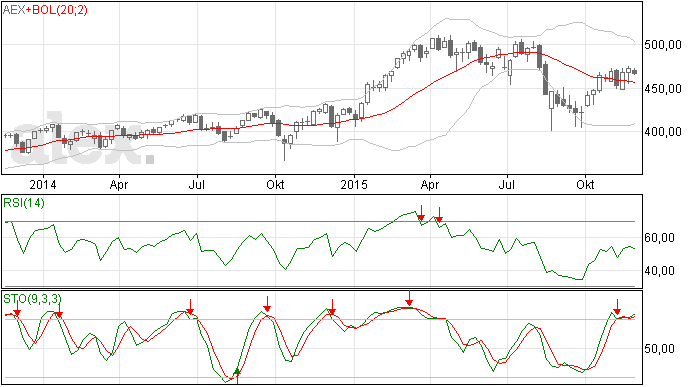Click the 50,00 stochastic axis value
Screen dimensions: 690x387
(659, 349)
